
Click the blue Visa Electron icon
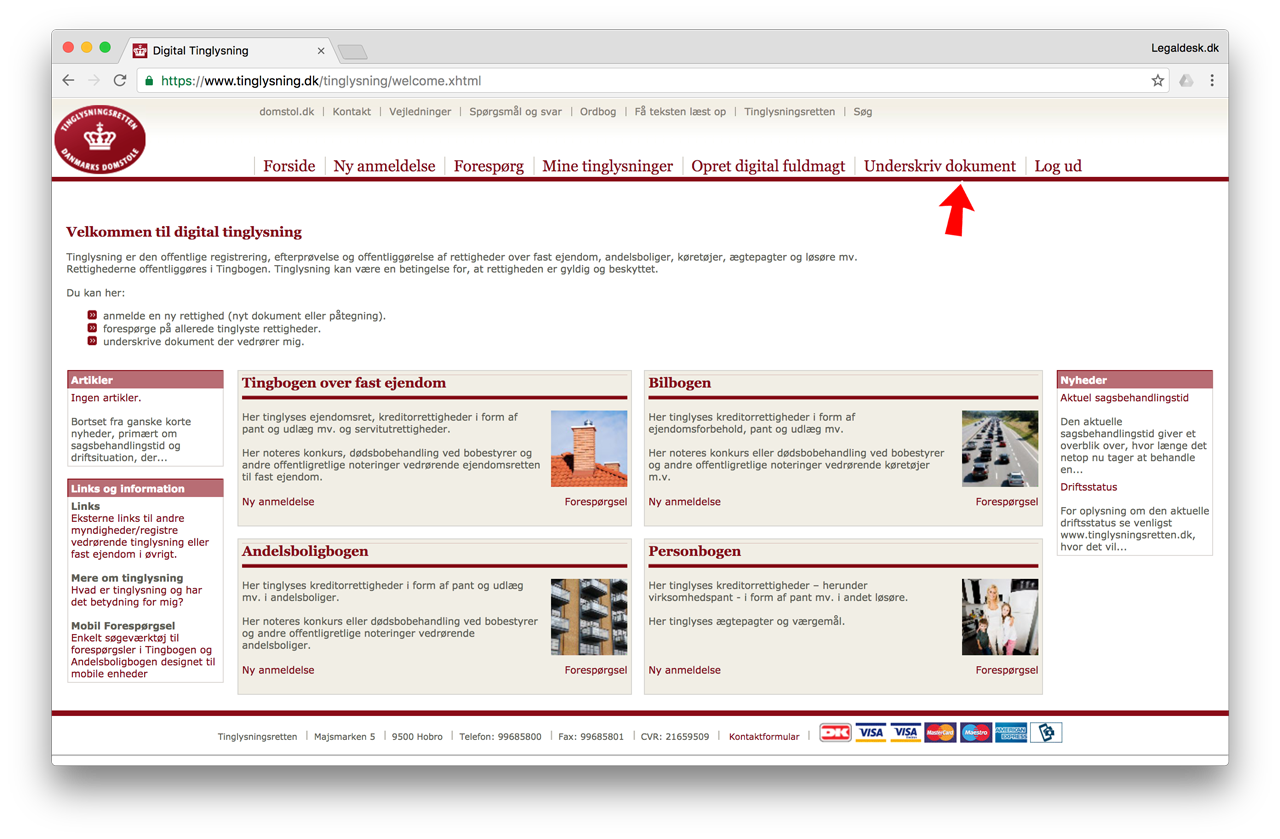point(905,733)
